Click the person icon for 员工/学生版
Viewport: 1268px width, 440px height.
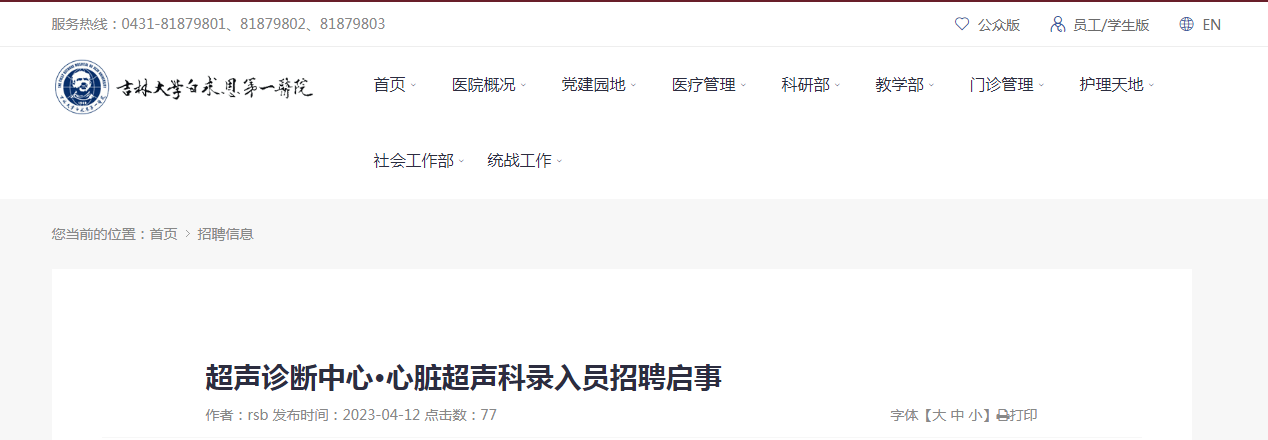click(1057, 24)
